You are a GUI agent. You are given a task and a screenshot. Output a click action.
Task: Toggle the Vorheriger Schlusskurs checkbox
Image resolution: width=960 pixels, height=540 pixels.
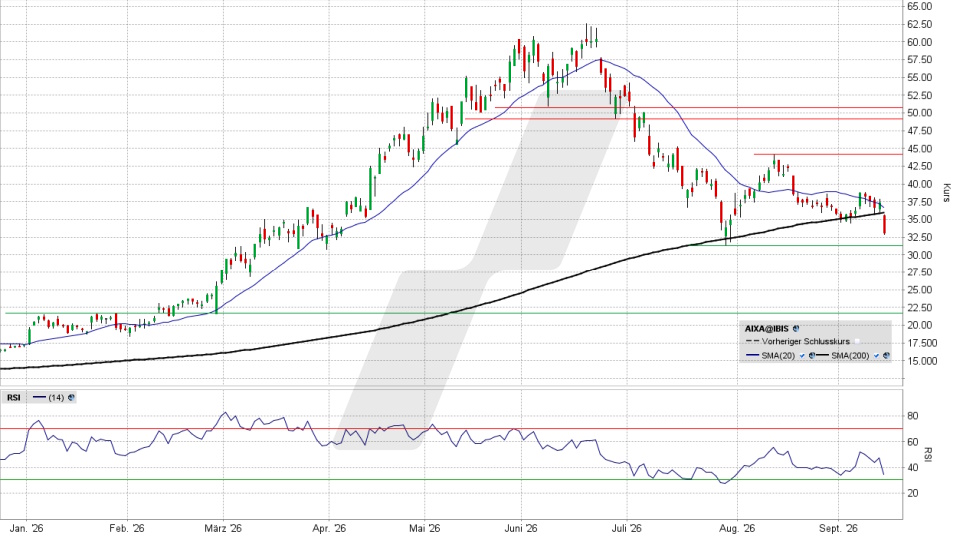tap(857, 342)
